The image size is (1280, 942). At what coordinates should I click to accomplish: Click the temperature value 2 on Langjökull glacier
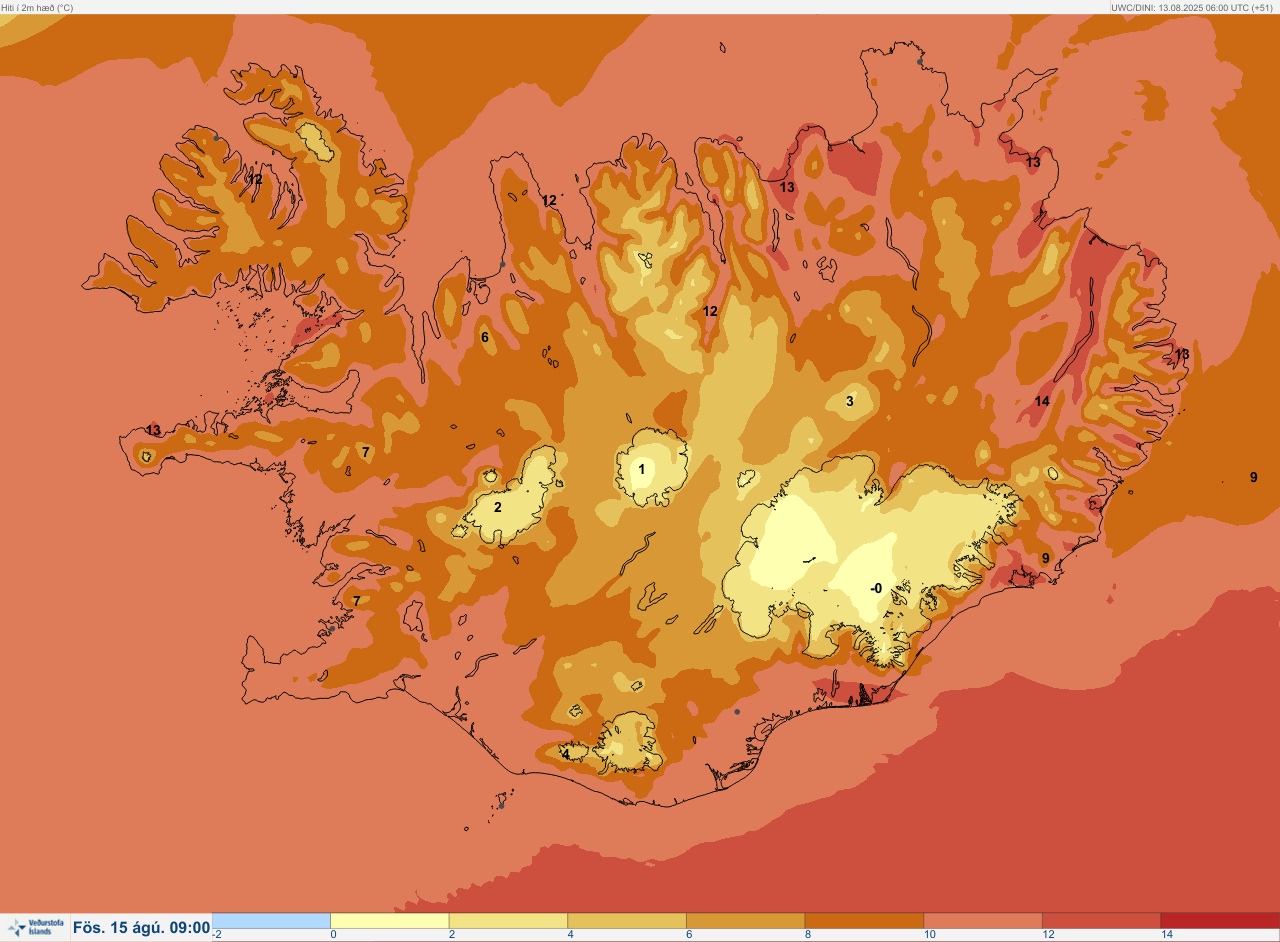[x=497, y=506]
